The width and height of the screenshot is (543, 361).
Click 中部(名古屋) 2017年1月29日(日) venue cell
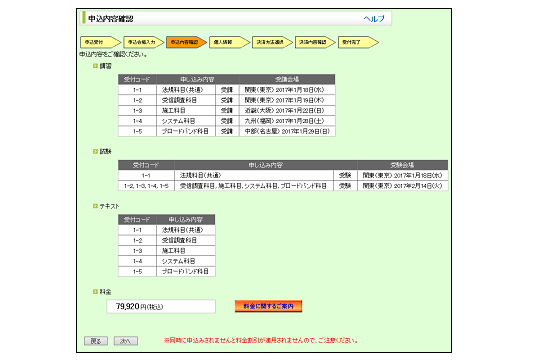click(x=287, y=131)
